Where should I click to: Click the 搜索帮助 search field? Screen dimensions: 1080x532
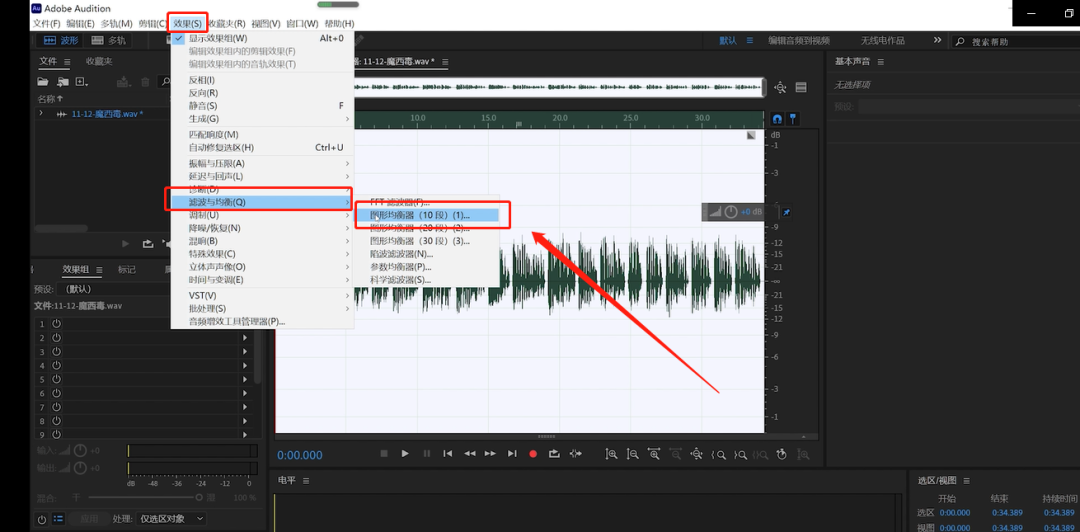click(1018, 42)
